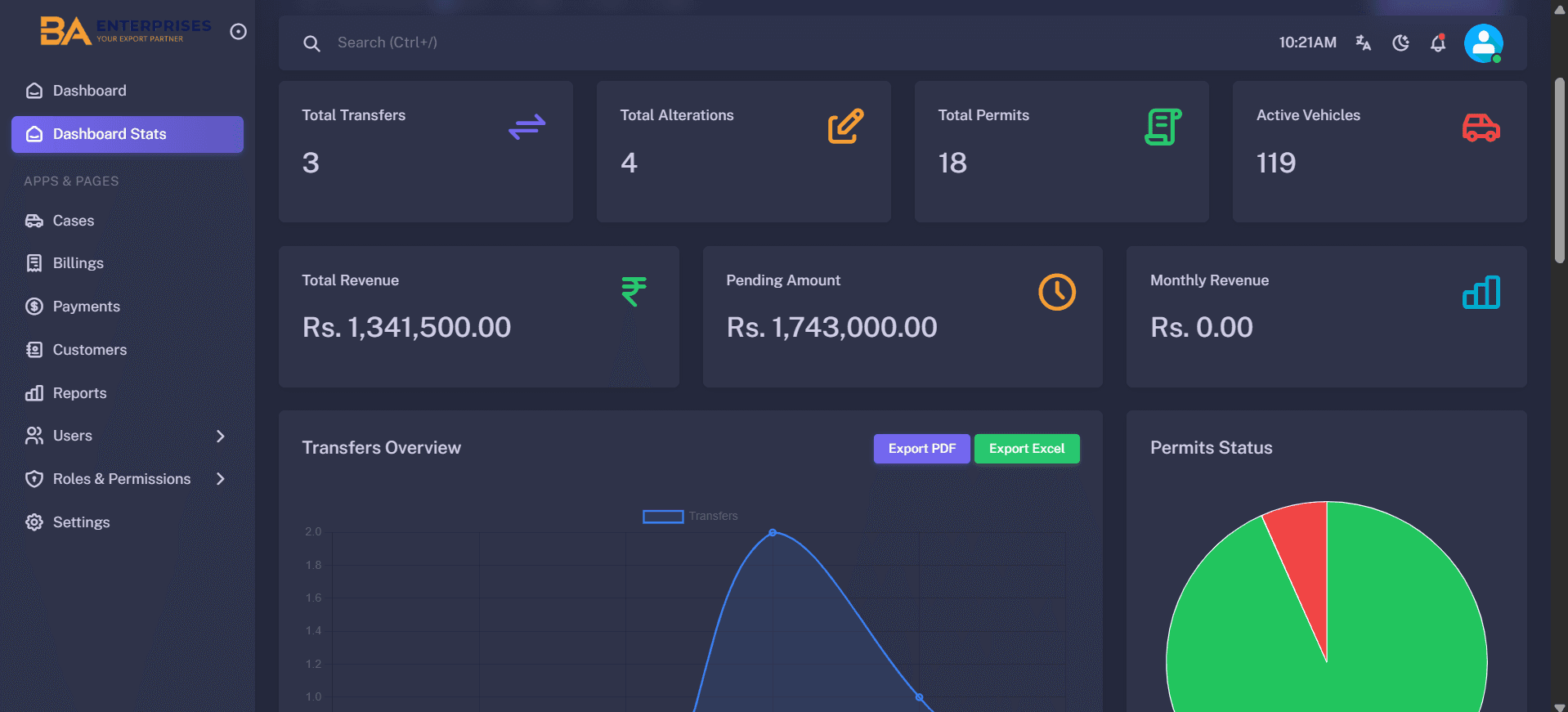Image resolution: width=1568 pixels, height=712 pixels.
Task: Click the Total Revenue rupee icon
Action: tap(634, 291)
